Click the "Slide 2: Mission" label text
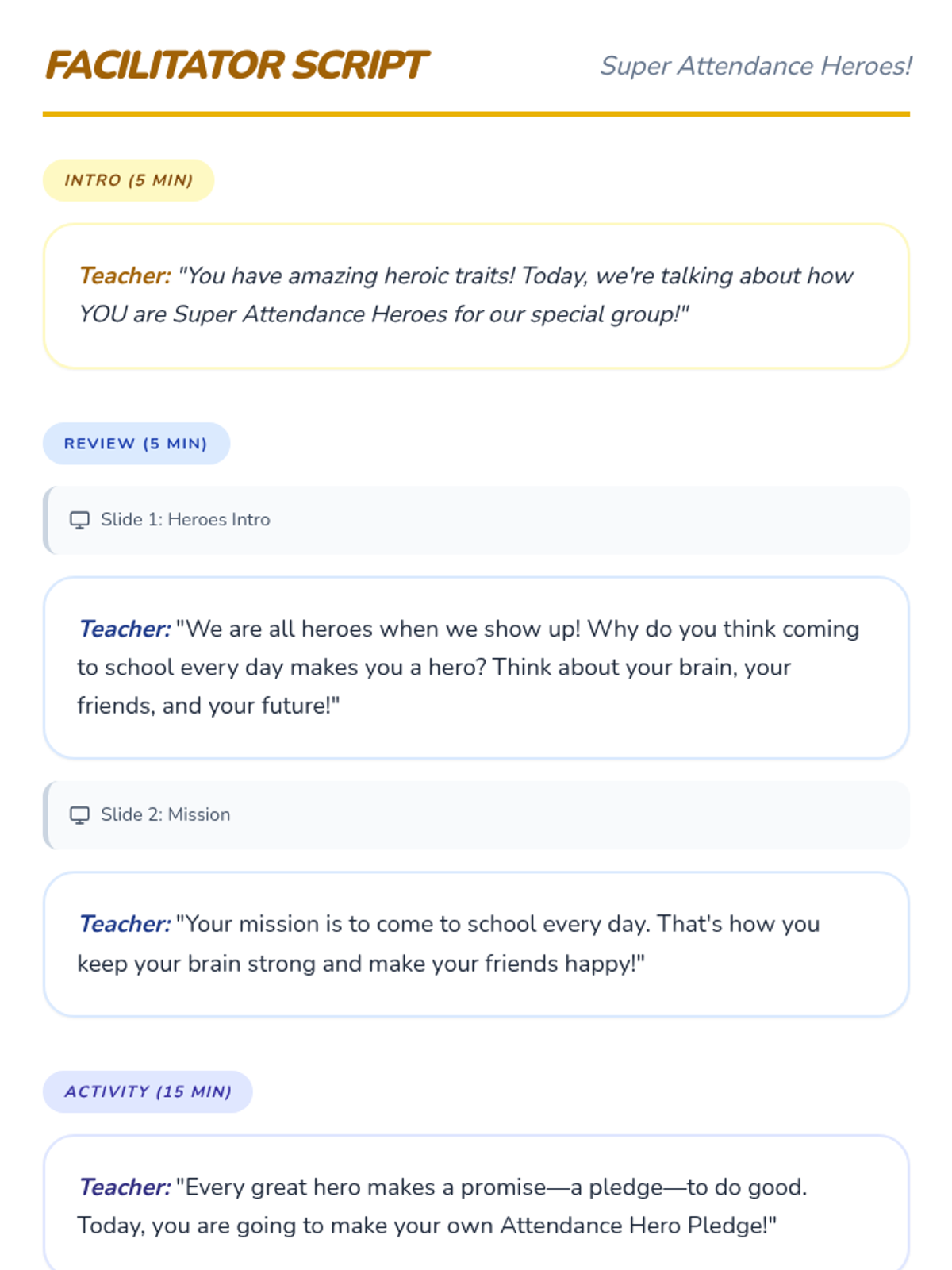The width and height of the screenshot is (952, 1270). pos(165,815)
